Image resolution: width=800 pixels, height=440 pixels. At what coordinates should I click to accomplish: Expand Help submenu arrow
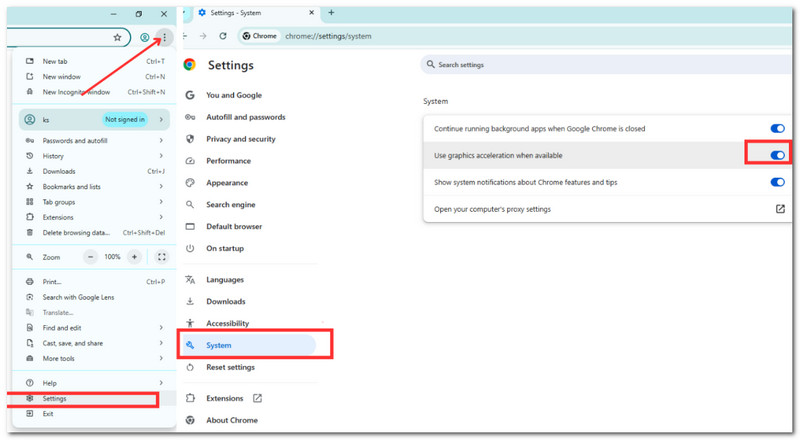coord(161,383)
